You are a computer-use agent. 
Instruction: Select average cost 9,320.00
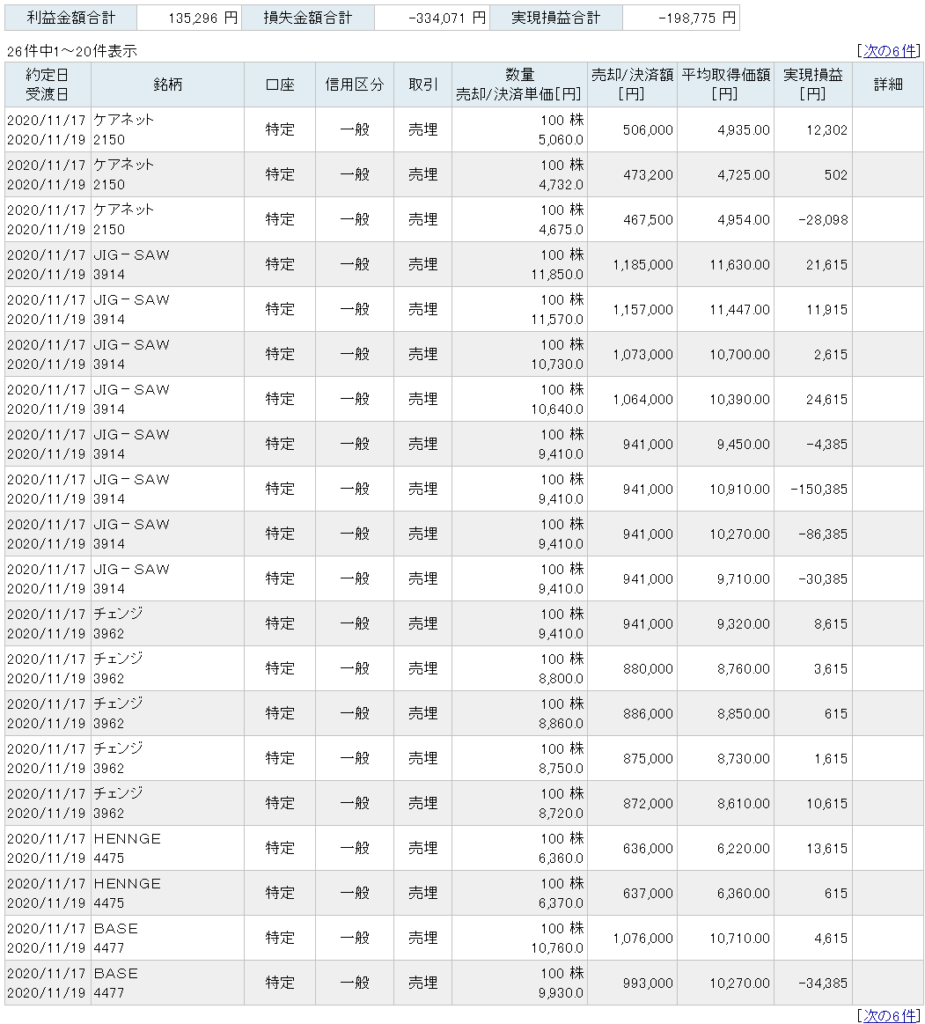point(743,624)
